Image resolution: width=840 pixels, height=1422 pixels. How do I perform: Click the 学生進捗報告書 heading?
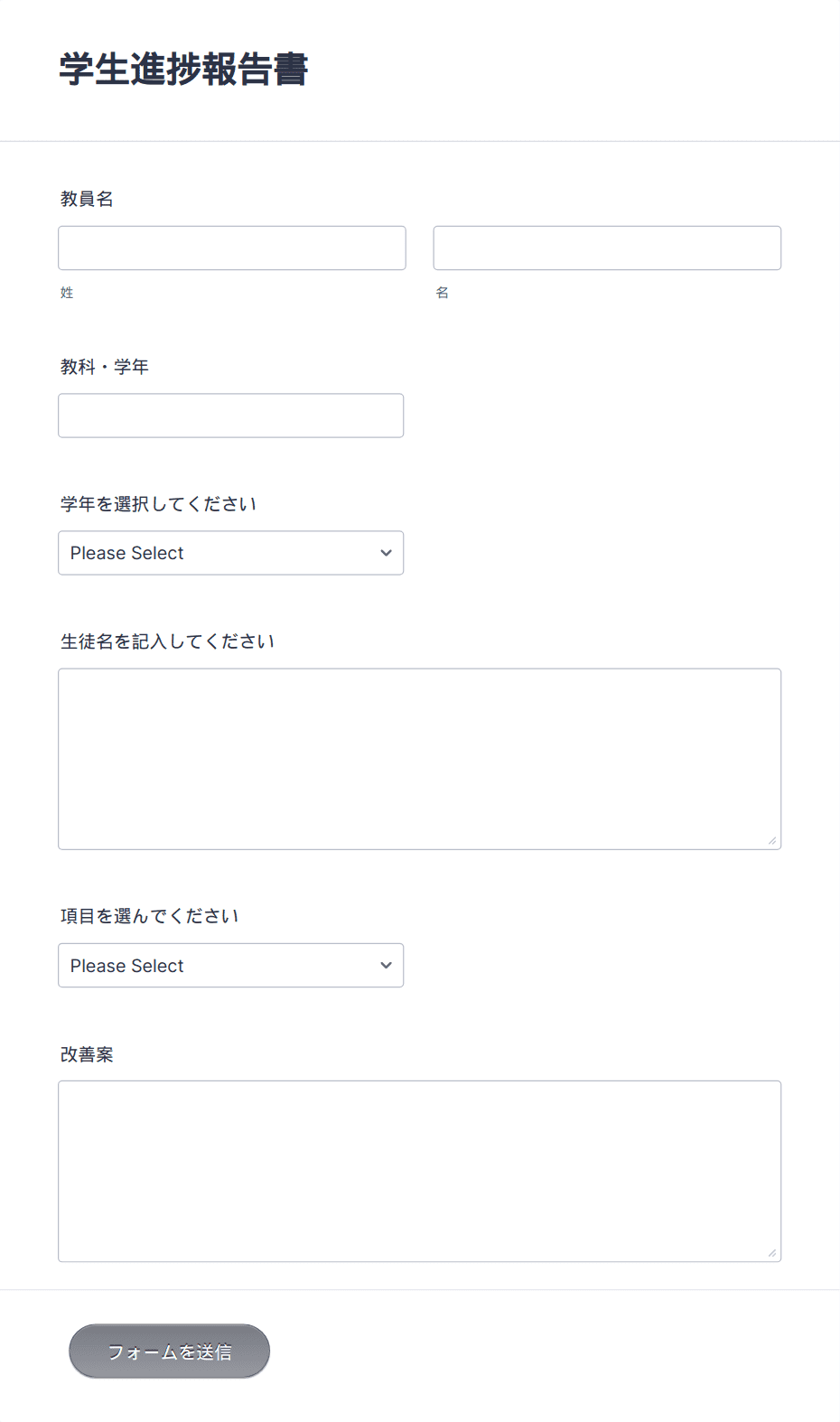click(184, 70)
